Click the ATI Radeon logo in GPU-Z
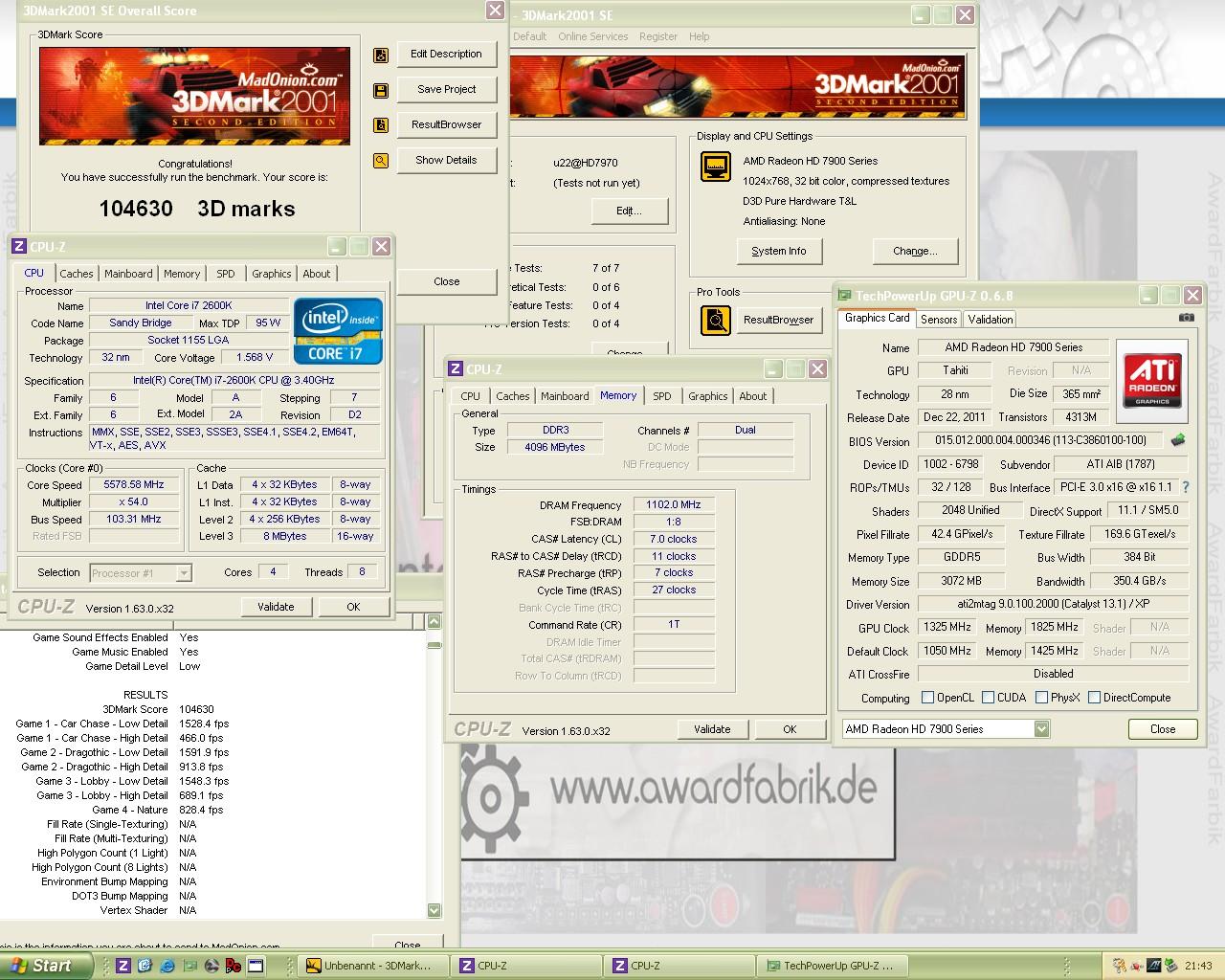The image size is (1225, 980). (1152, 379)
